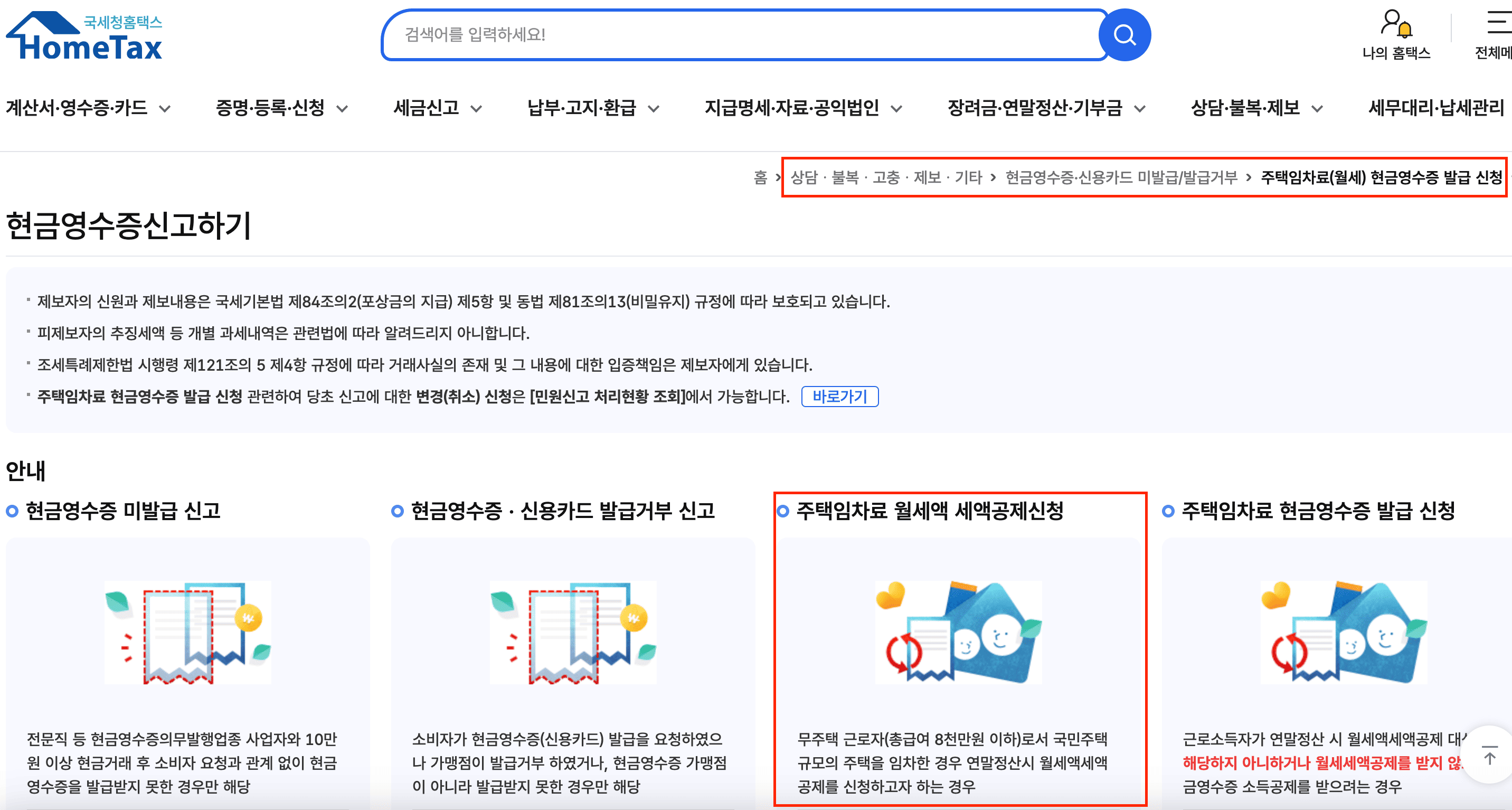
Task: Open the 전체메뉴 hamburger icon
Action: (1498, 23)
